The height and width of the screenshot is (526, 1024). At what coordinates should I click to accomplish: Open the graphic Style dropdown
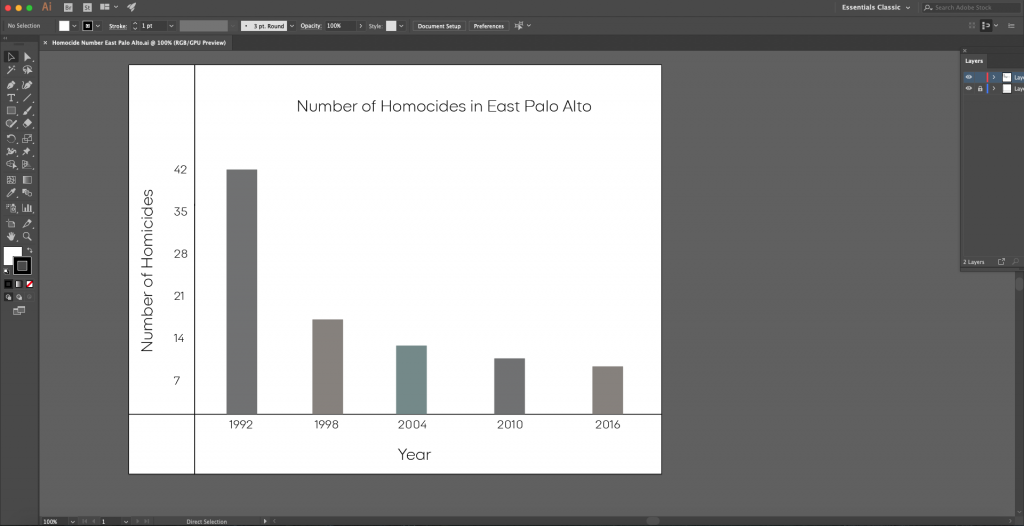point(401,26)
